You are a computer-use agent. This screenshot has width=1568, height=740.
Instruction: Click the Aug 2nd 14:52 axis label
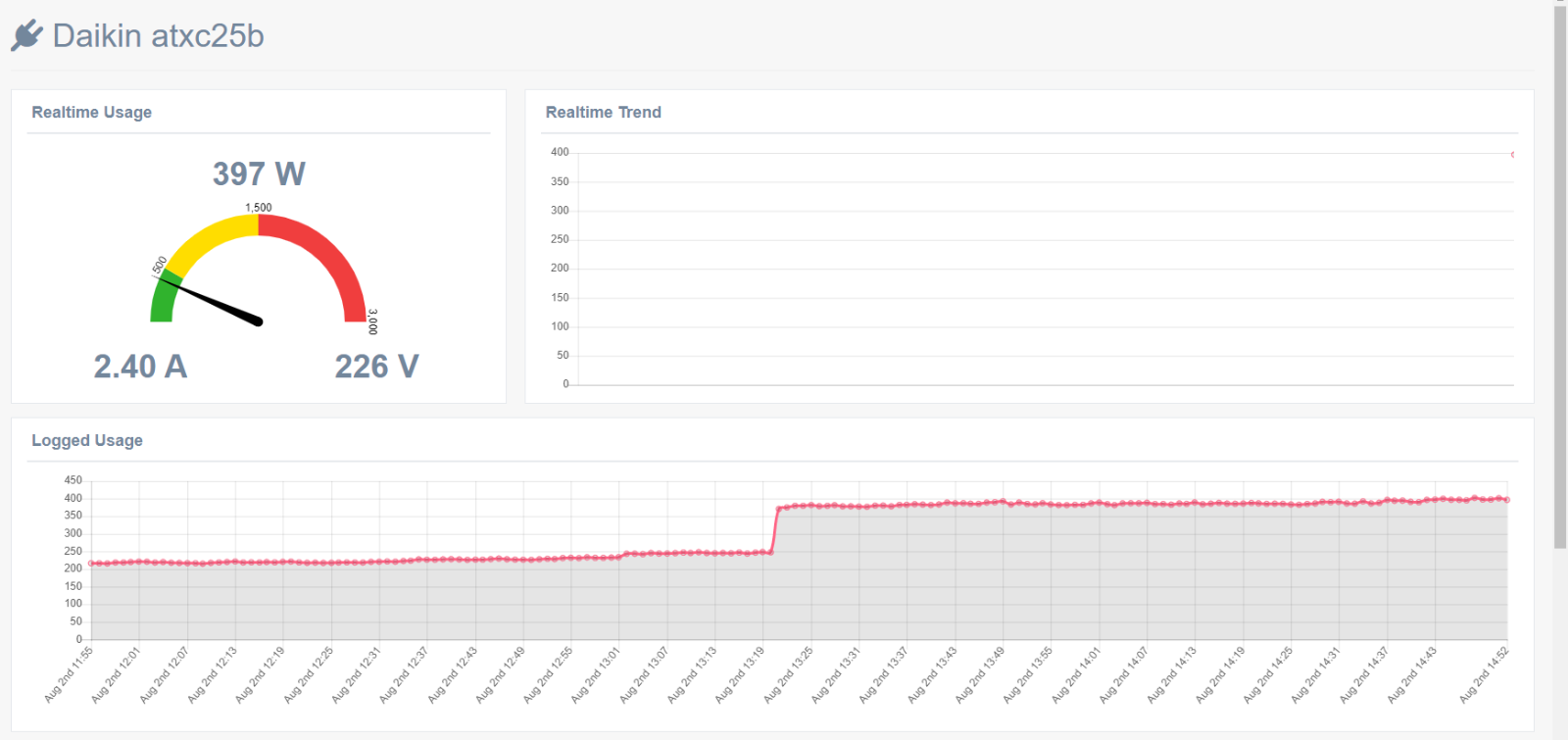[x=1484, y=674]
